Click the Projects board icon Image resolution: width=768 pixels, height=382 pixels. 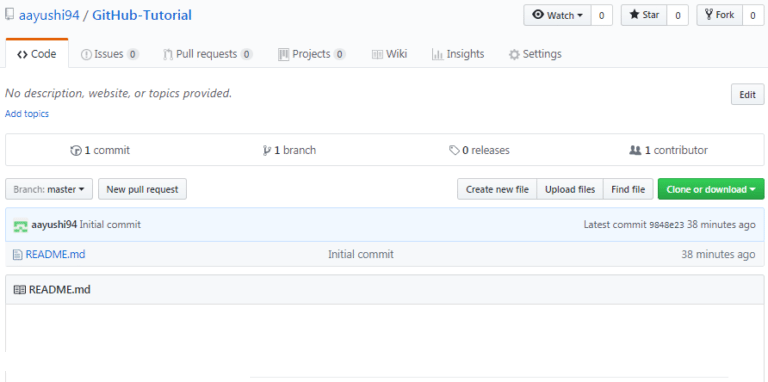(x=284, y=54)
